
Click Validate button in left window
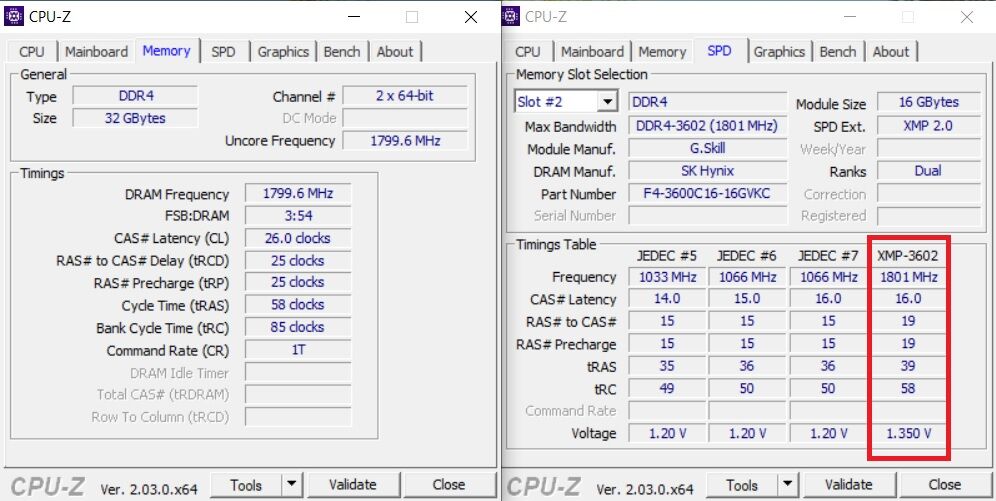click(353, 485)
